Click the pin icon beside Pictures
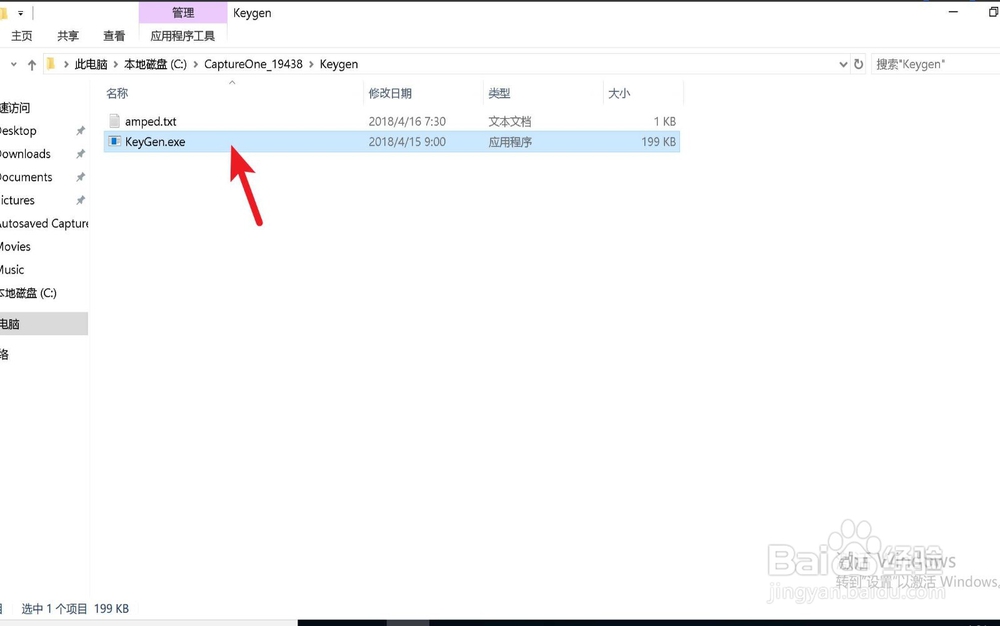1000x626 pixels. (x=80, y=200)
